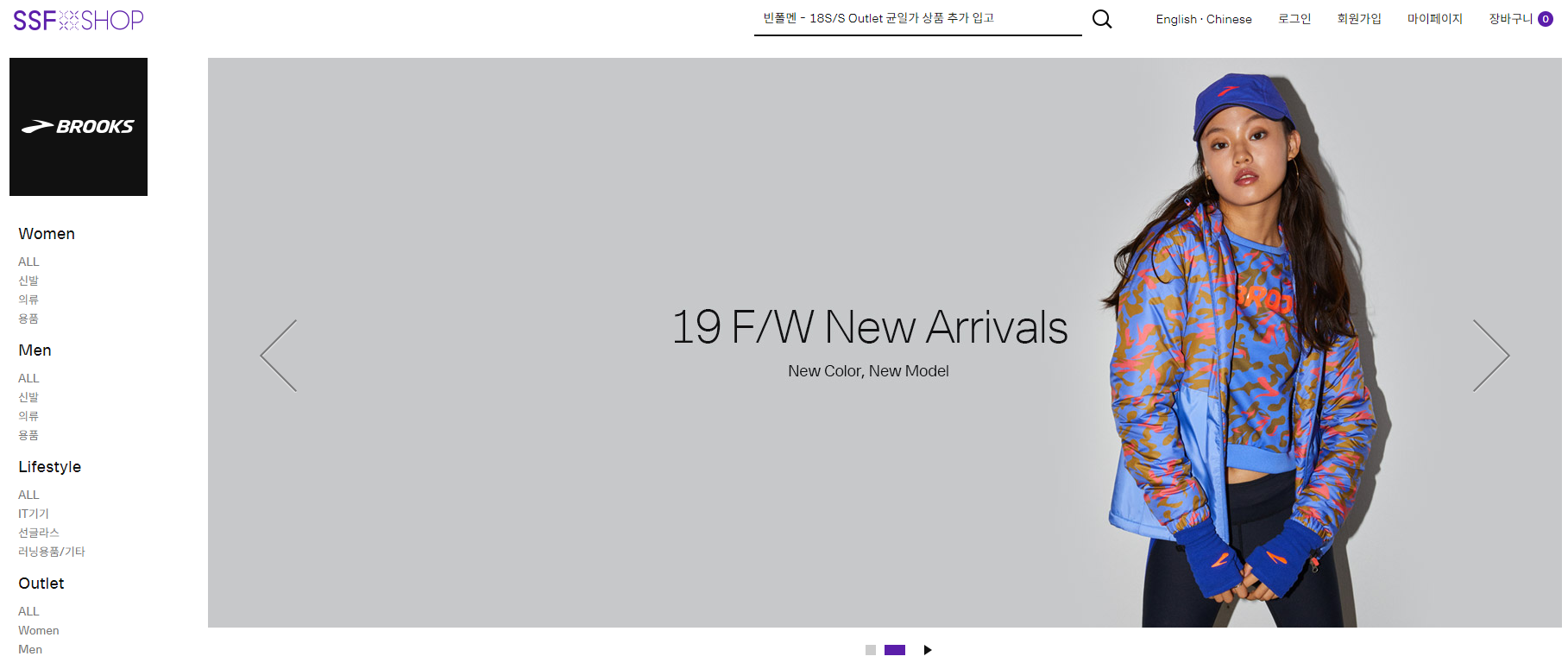The height and width of the screenshot is (669, 1568).
Task: Click the search input field
Action: click(x=917, y=18)
